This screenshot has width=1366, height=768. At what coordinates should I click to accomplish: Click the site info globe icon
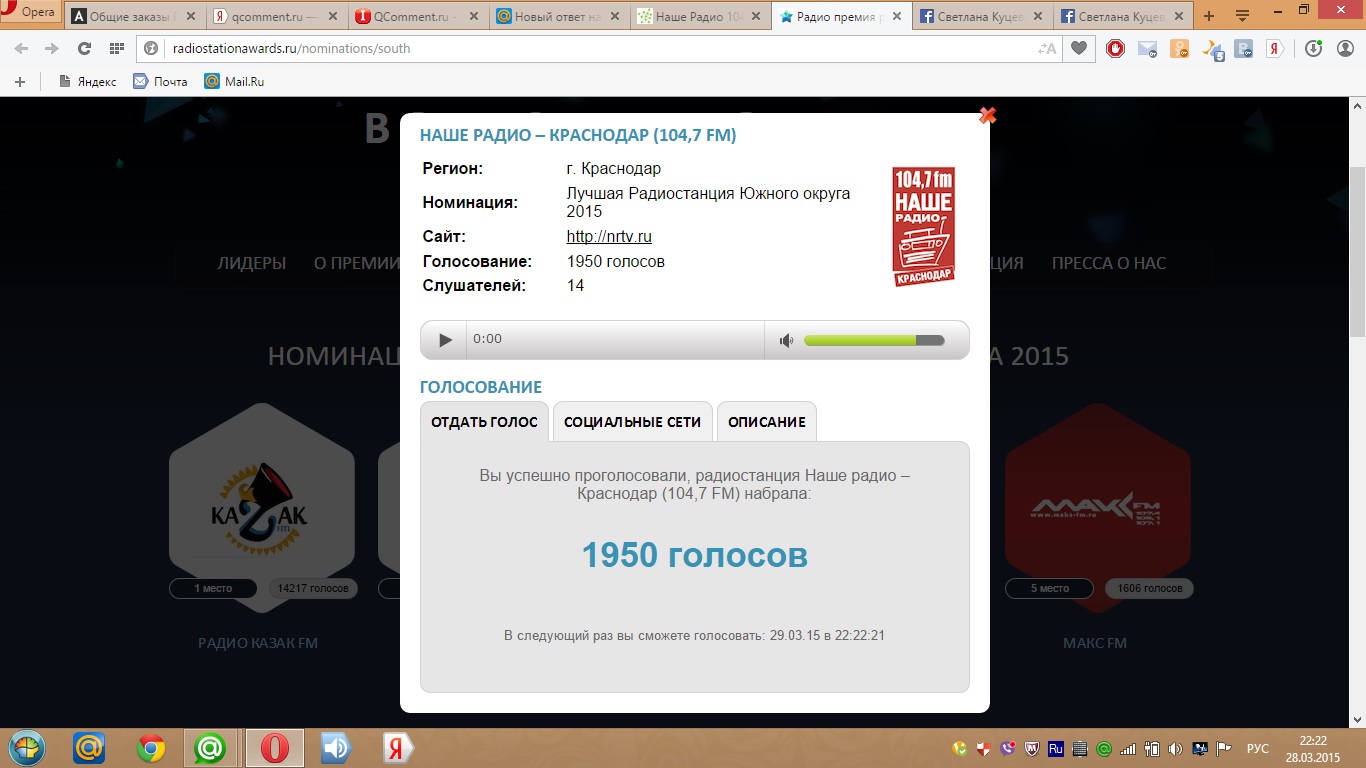pos(152,48)
